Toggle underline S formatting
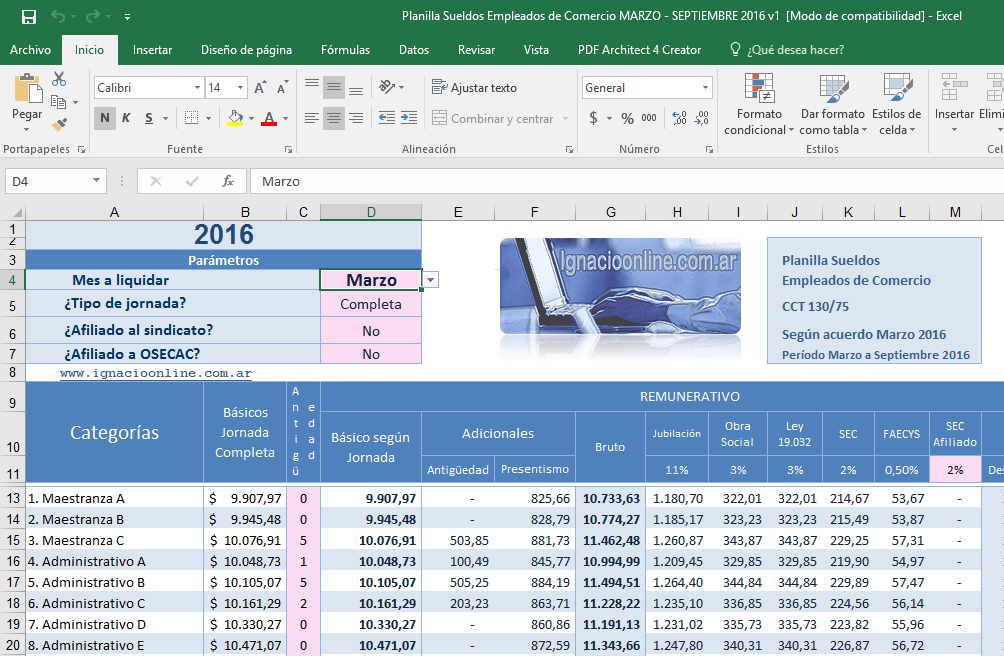This screenshot has height=656, width=1004. click(149, 118)
